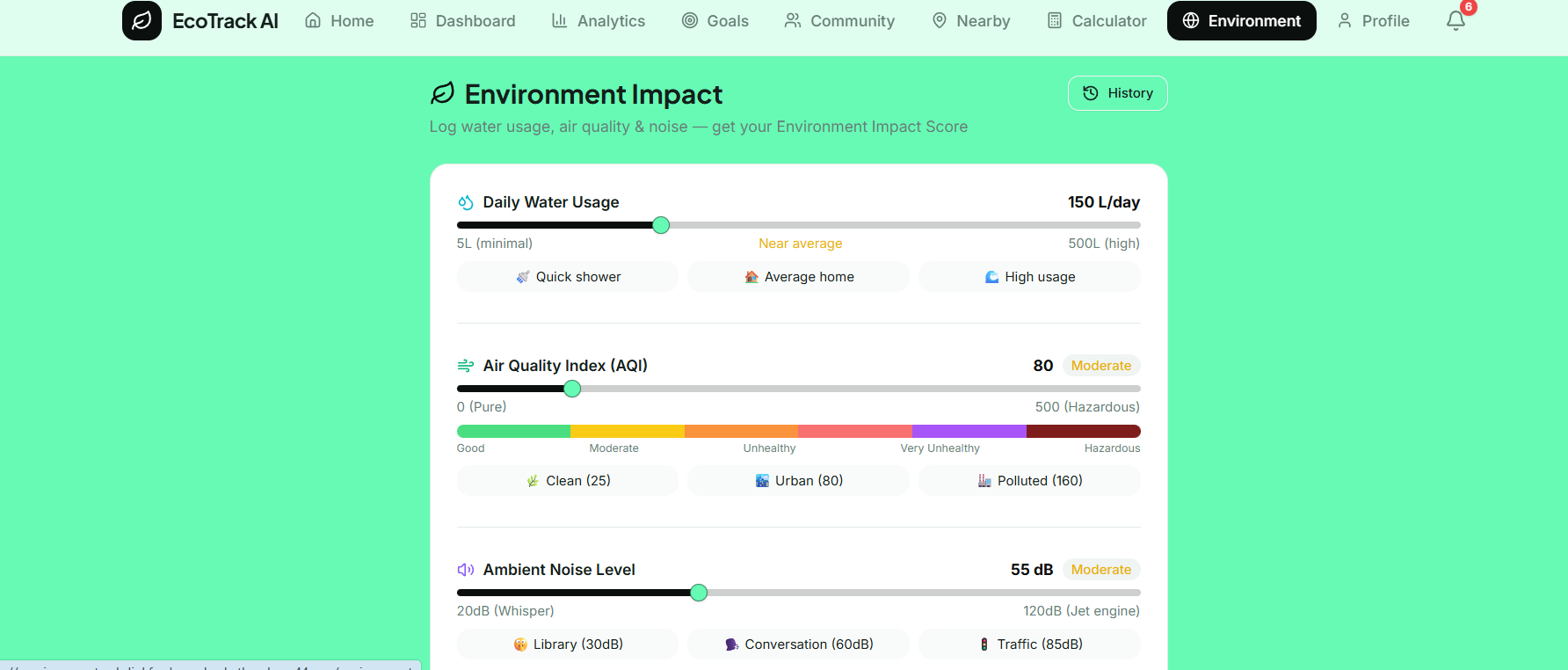Screen dimensions: 1568x670
Task: Go to the Dashboard tab
Action: point(463,20)
